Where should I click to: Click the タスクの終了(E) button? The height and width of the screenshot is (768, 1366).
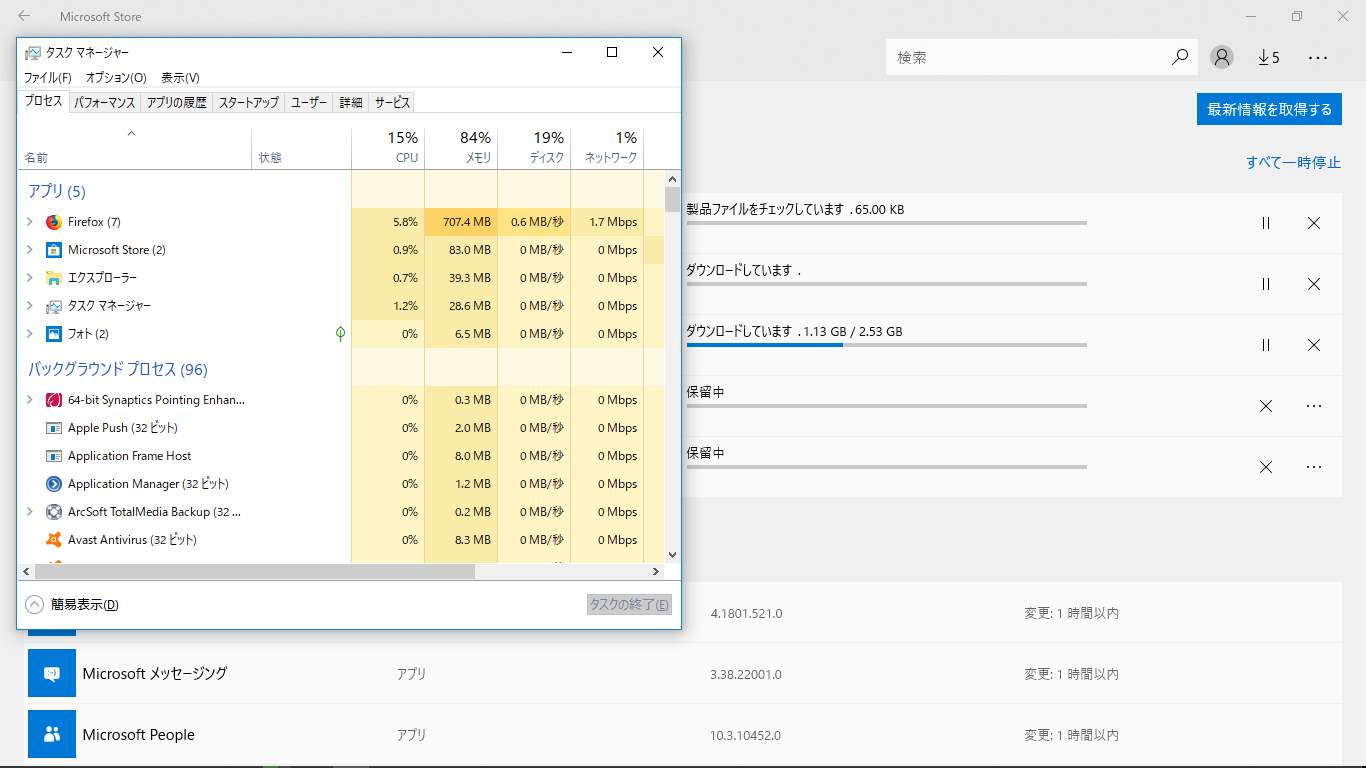click(x=629, y=604)
